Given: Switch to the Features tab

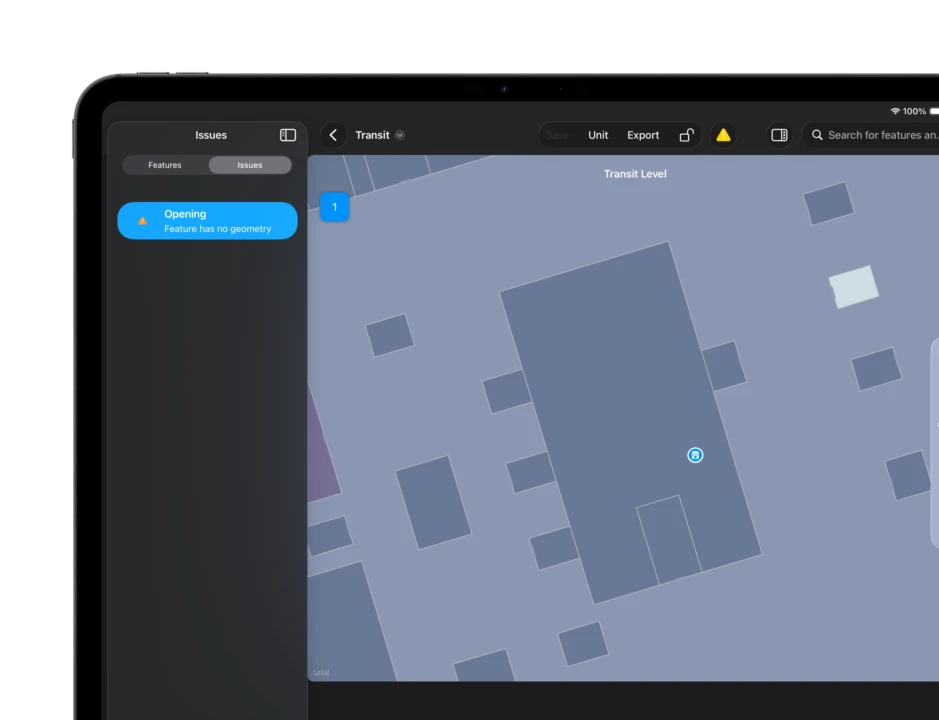Looking at the screenshot, I should [x=165, y=165].
